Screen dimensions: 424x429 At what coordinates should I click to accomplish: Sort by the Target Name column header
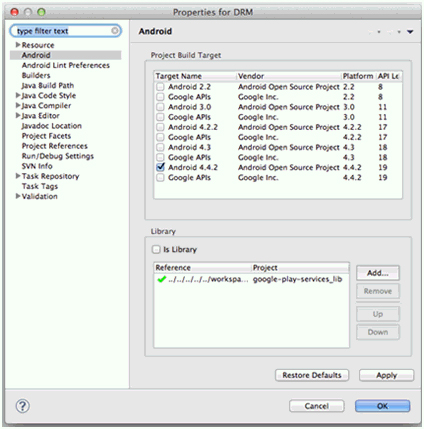coord(195,76)
